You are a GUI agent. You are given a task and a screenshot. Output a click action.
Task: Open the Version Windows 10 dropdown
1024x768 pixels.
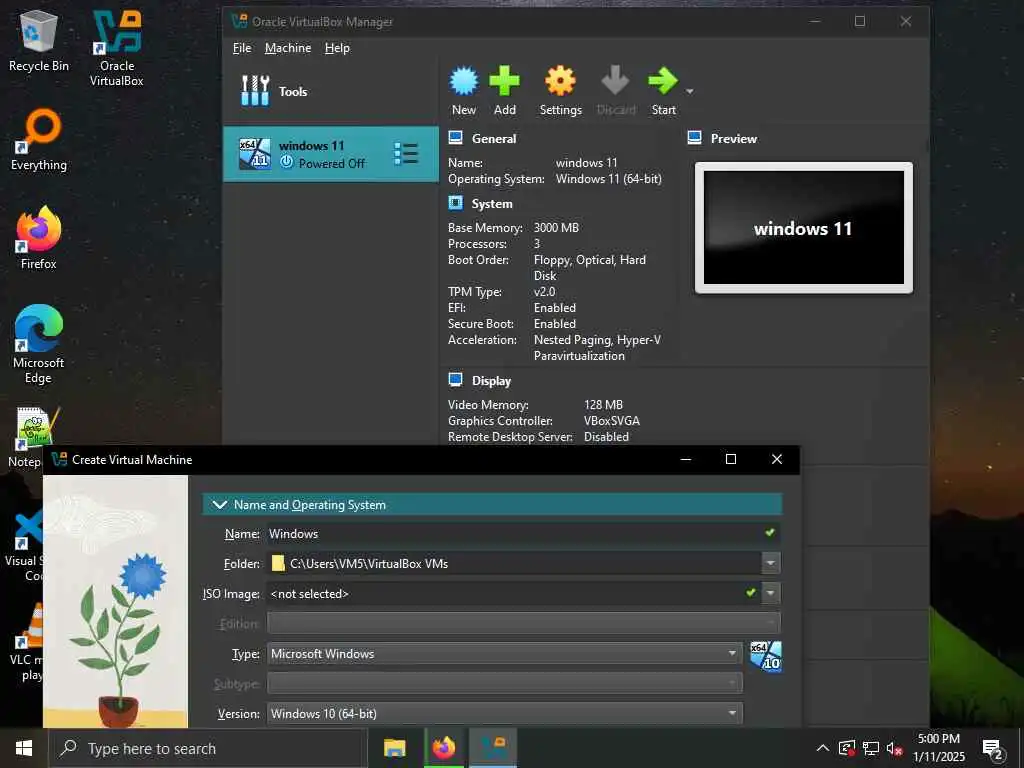504,714
